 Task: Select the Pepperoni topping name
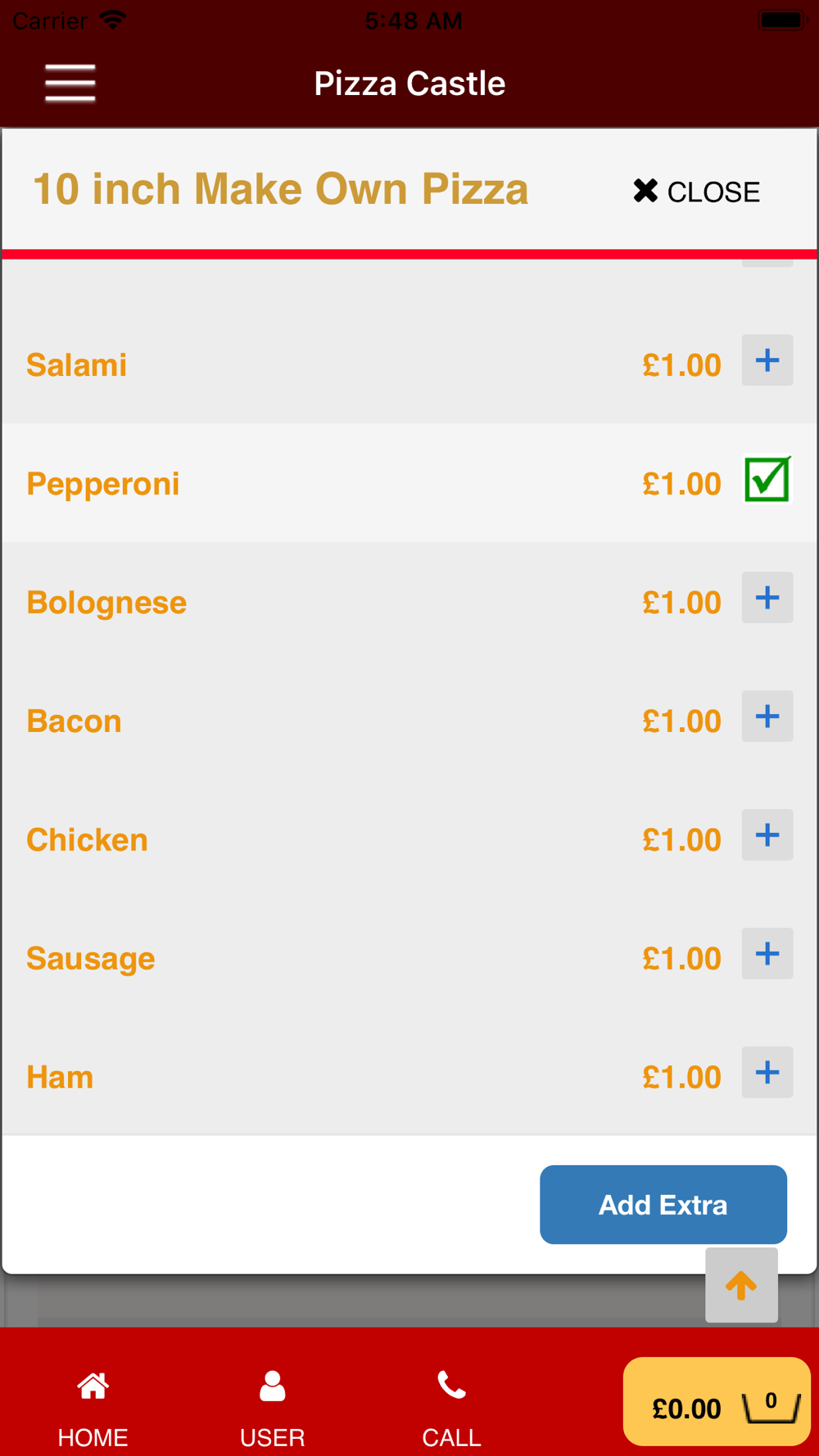pos(103,484)
